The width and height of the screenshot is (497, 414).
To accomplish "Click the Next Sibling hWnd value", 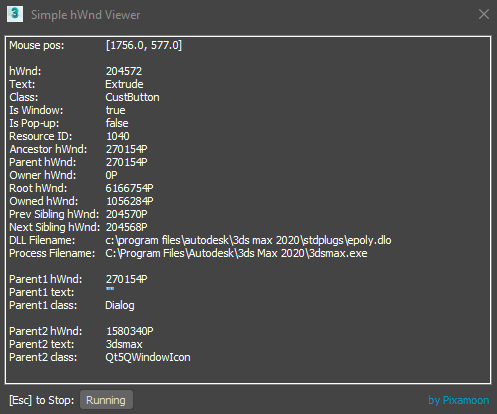I will pyautogui.click(x=126, y=227).
